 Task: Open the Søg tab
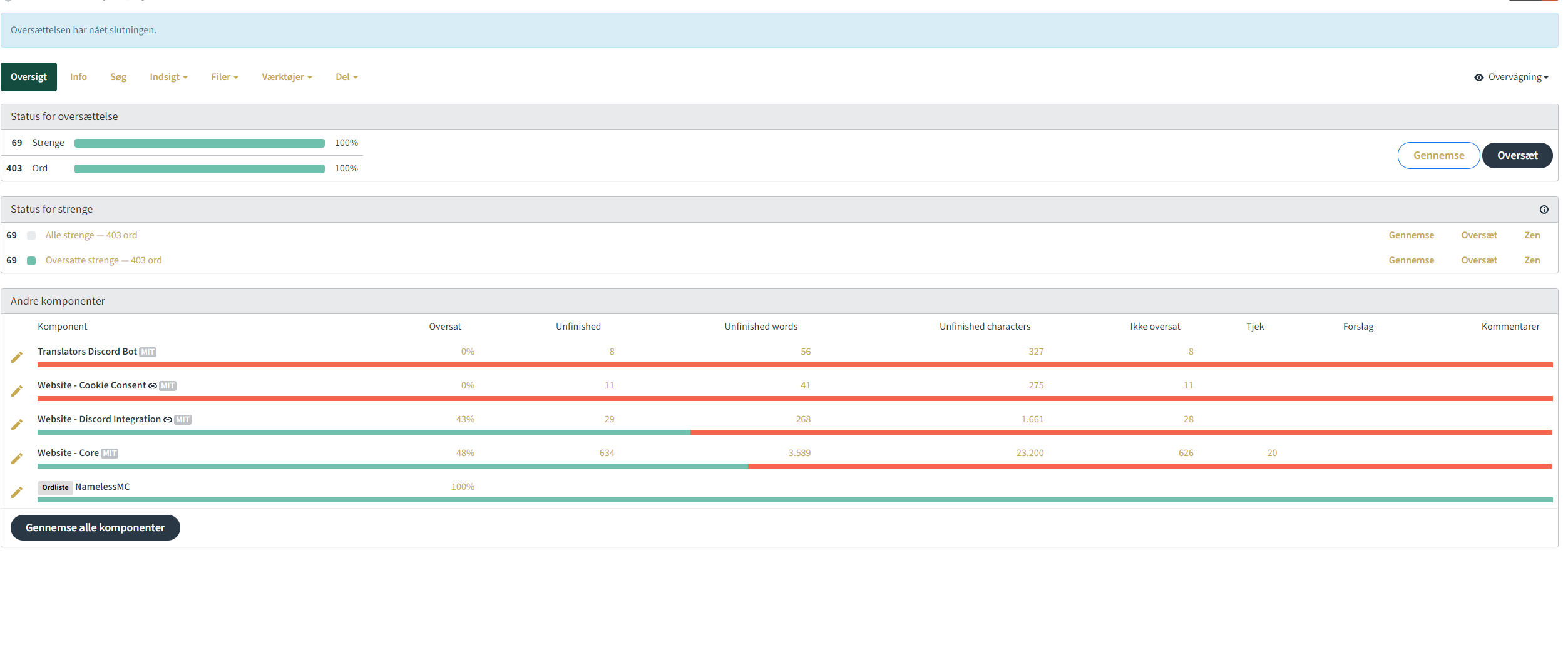118,77
